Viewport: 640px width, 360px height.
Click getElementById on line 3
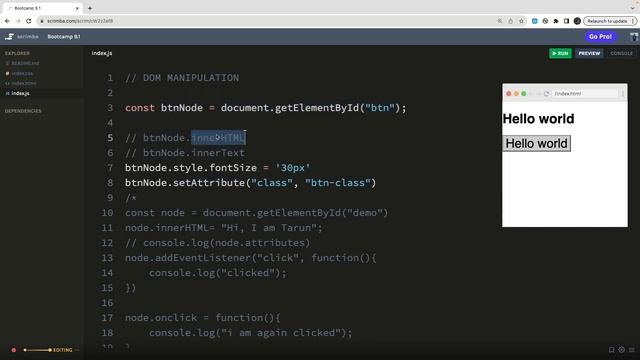point(317,108)
